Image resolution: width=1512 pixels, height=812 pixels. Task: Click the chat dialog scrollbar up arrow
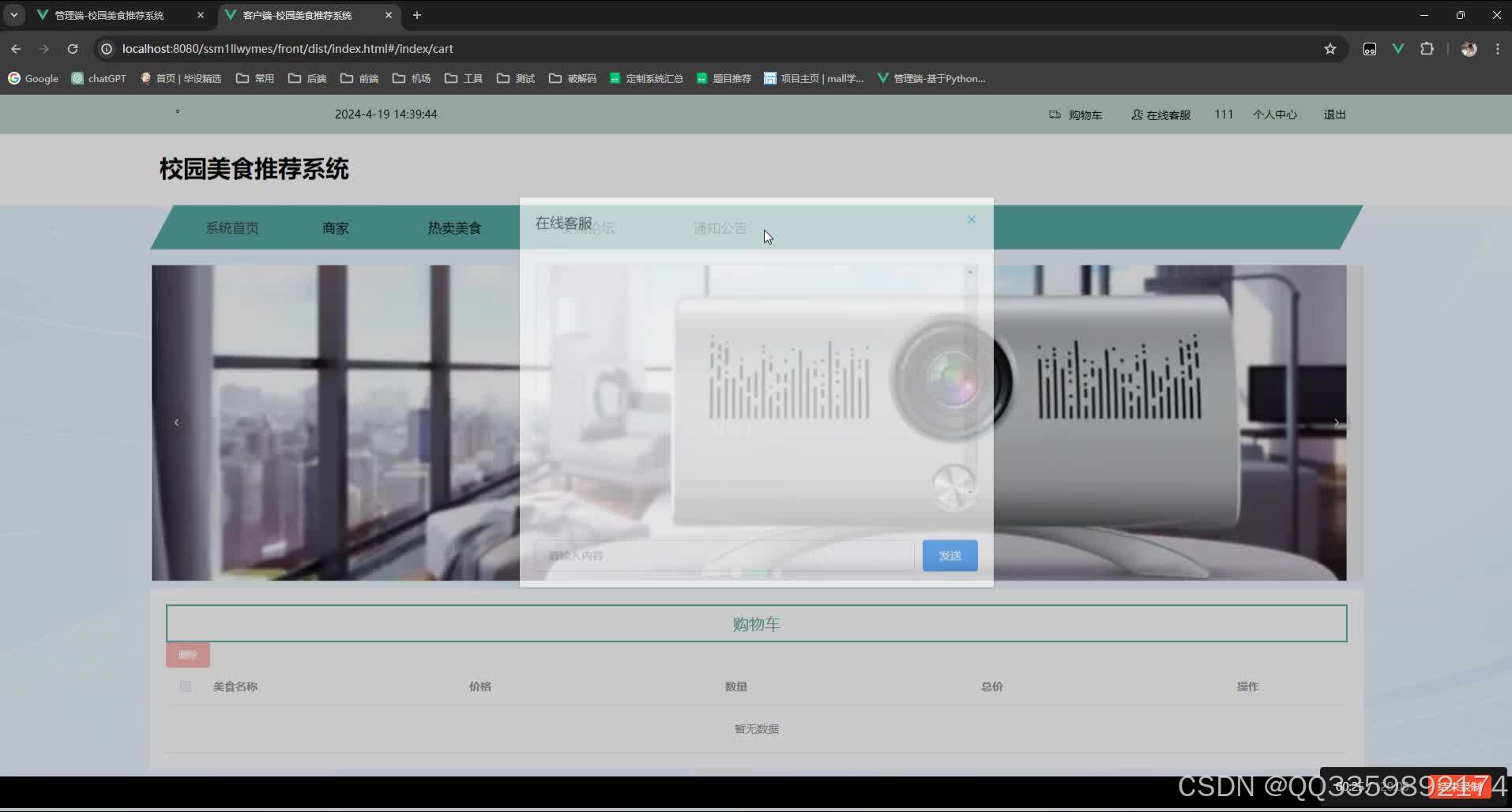pos(970,272)
